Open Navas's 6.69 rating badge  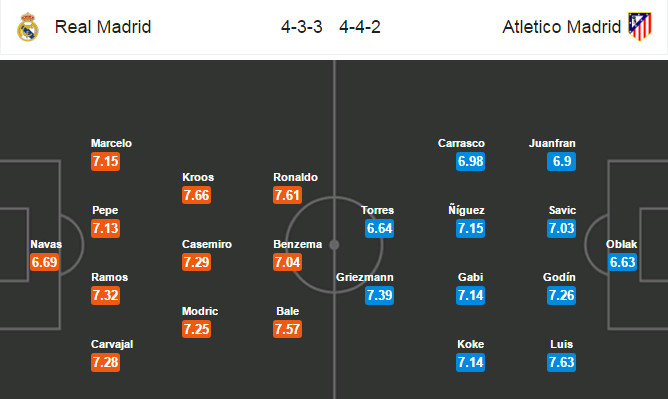(44, 262)
